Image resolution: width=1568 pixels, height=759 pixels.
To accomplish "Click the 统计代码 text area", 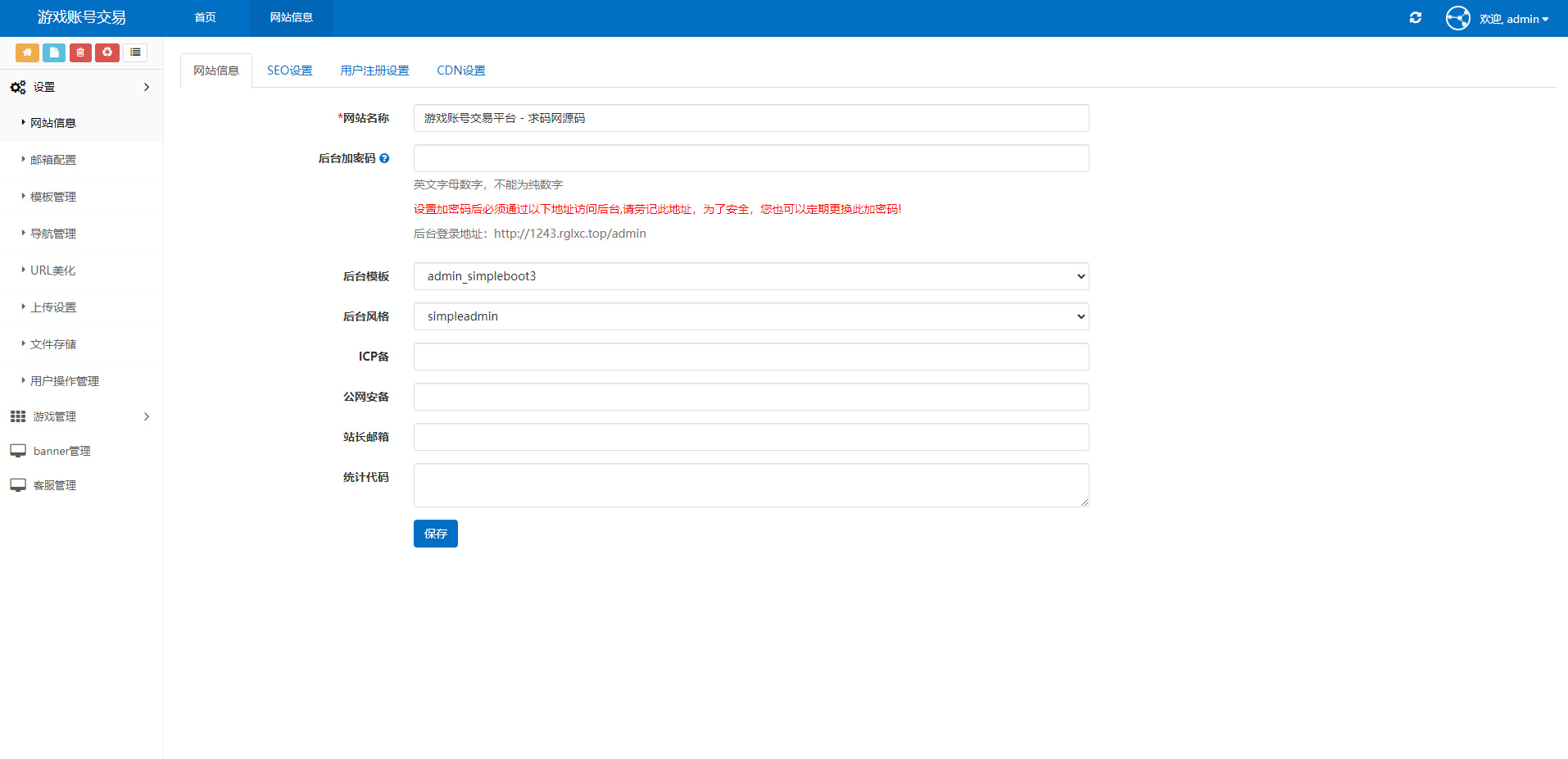I will point(750,485).
